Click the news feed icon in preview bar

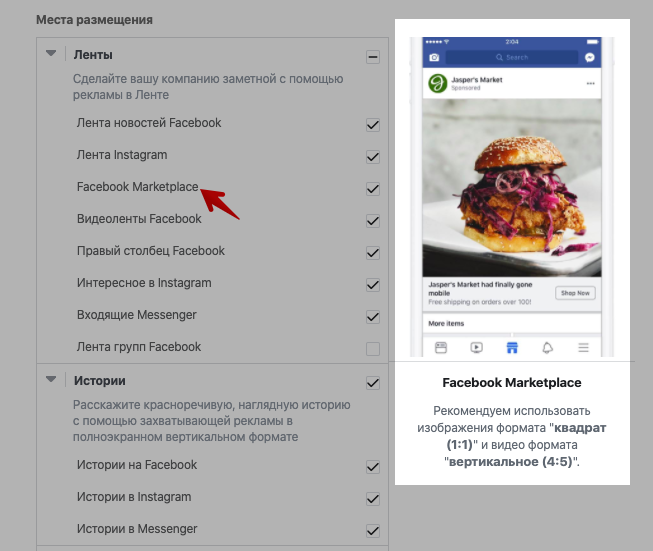pyautogui.click(x=441, y=347)
